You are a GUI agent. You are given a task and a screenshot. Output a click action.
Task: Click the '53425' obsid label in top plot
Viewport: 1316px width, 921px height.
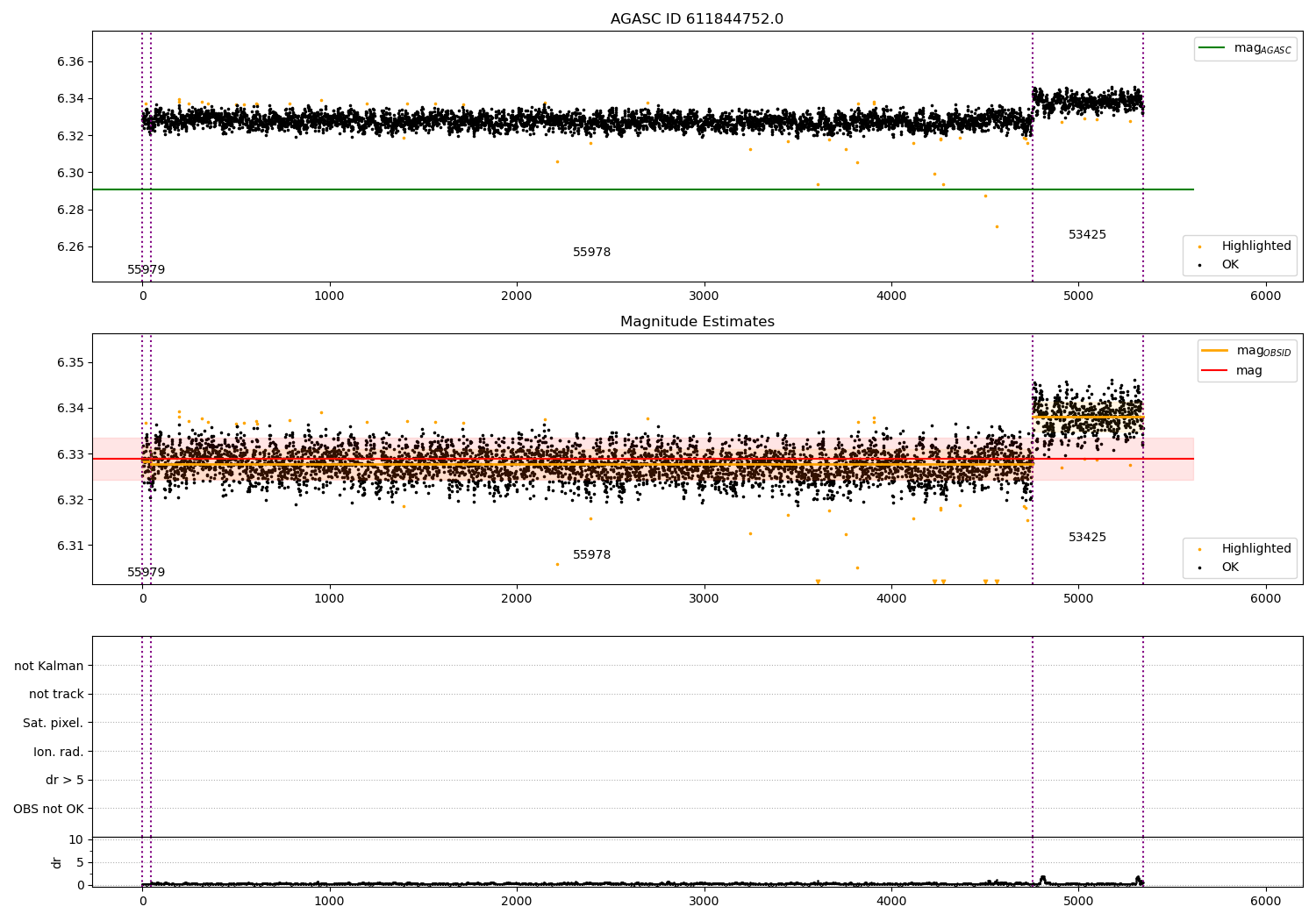coord(1087,235)
